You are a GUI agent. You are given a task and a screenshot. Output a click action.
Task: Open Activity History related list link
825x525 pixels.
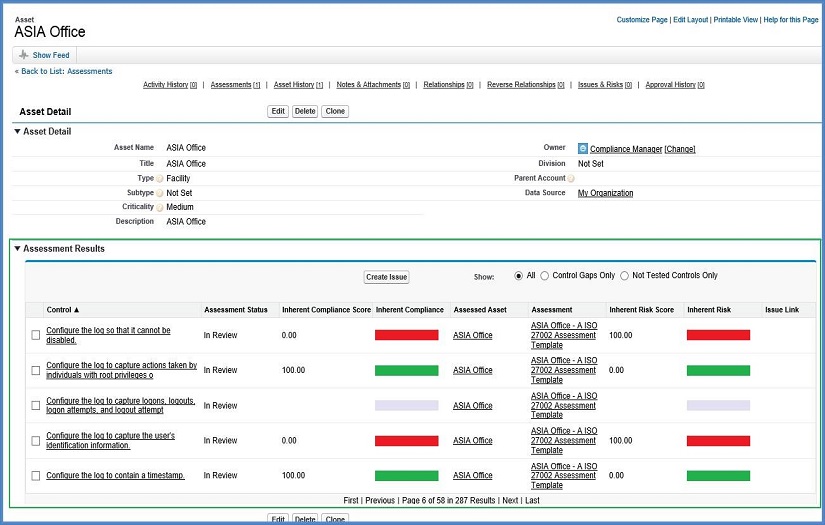point(170,85)
